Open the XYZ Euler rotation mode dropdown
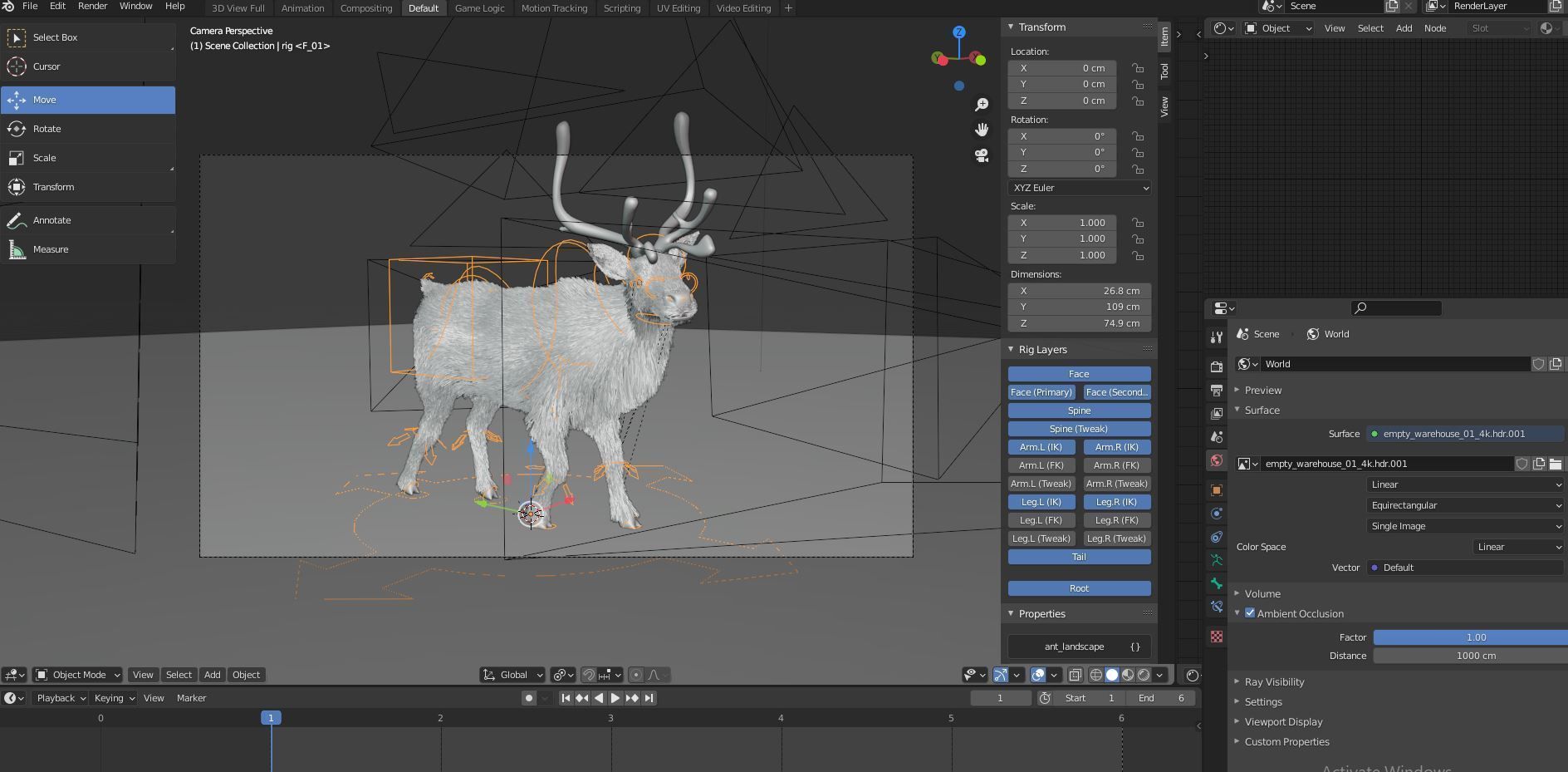Screen dimensions: 1568x772 pyautogui.click(x=1080, y=188)
